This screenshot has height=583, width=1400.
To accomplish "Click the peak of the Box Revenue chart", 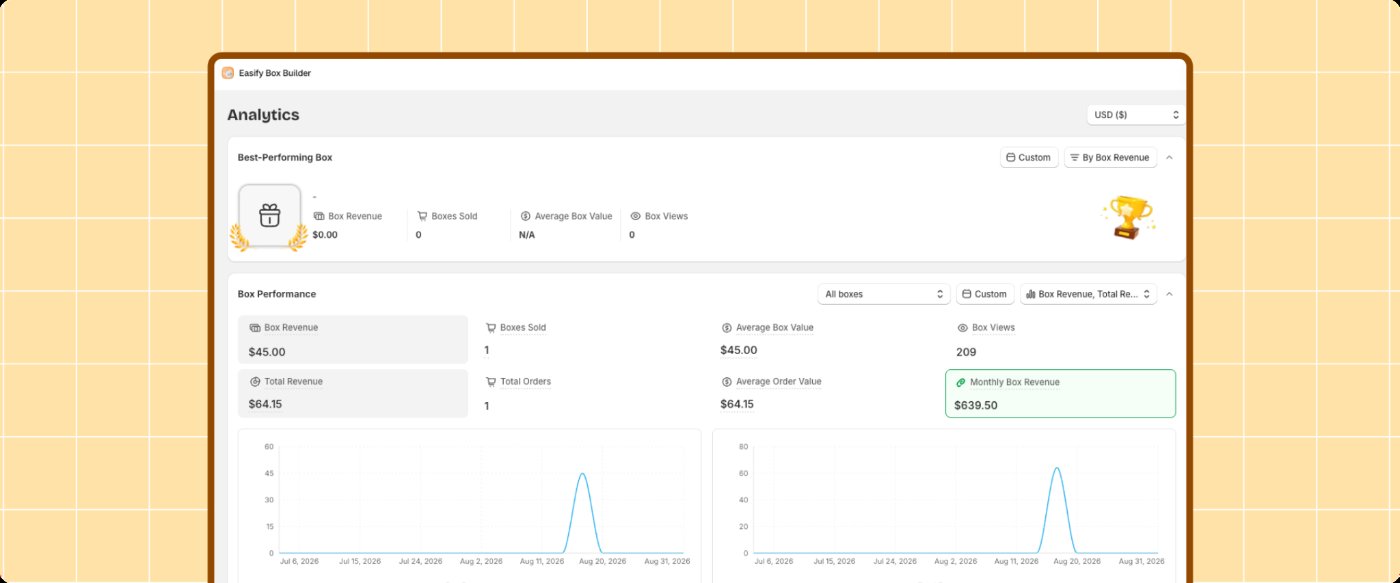I will (x=582, y=475).
